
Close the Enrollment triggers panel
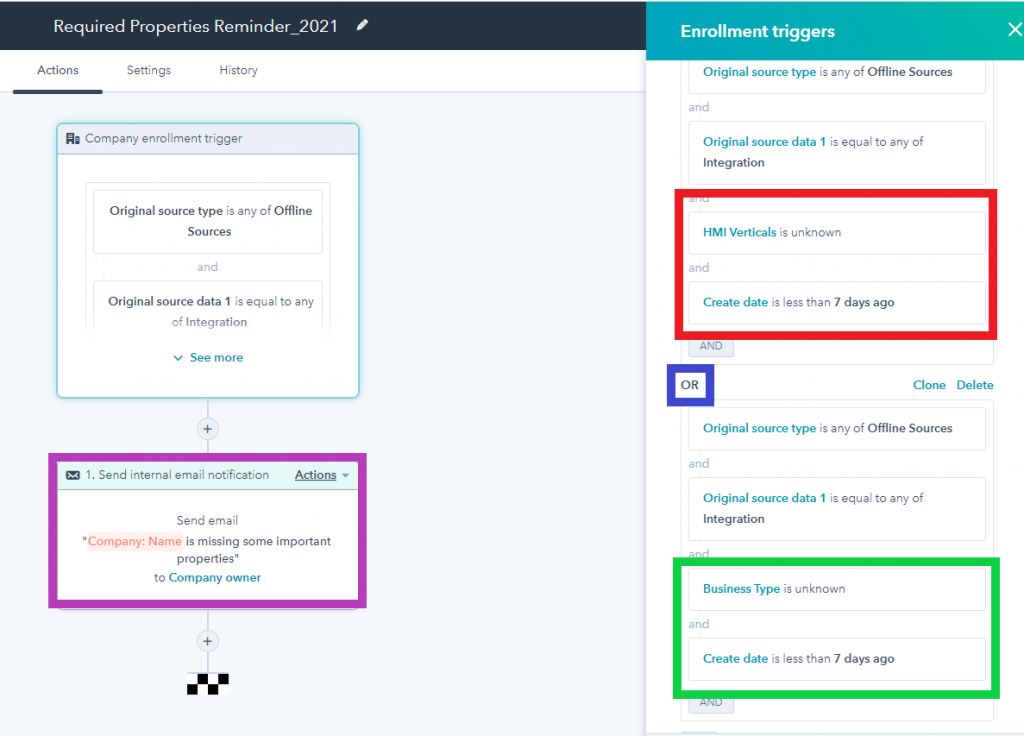(x=1014, y=30)
